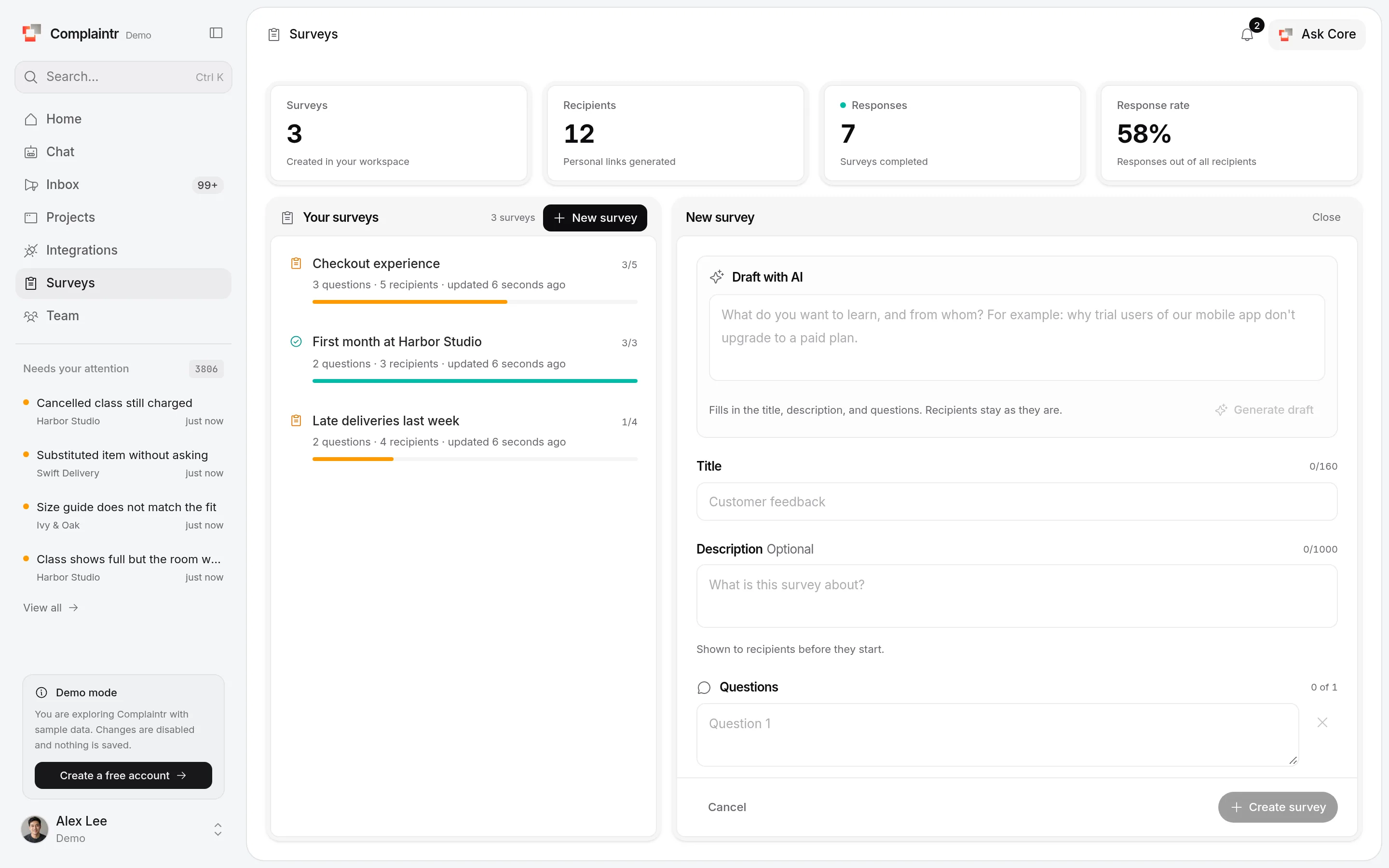Focus the Description text area
1389x868 pixels.
tap(1017, 596)
